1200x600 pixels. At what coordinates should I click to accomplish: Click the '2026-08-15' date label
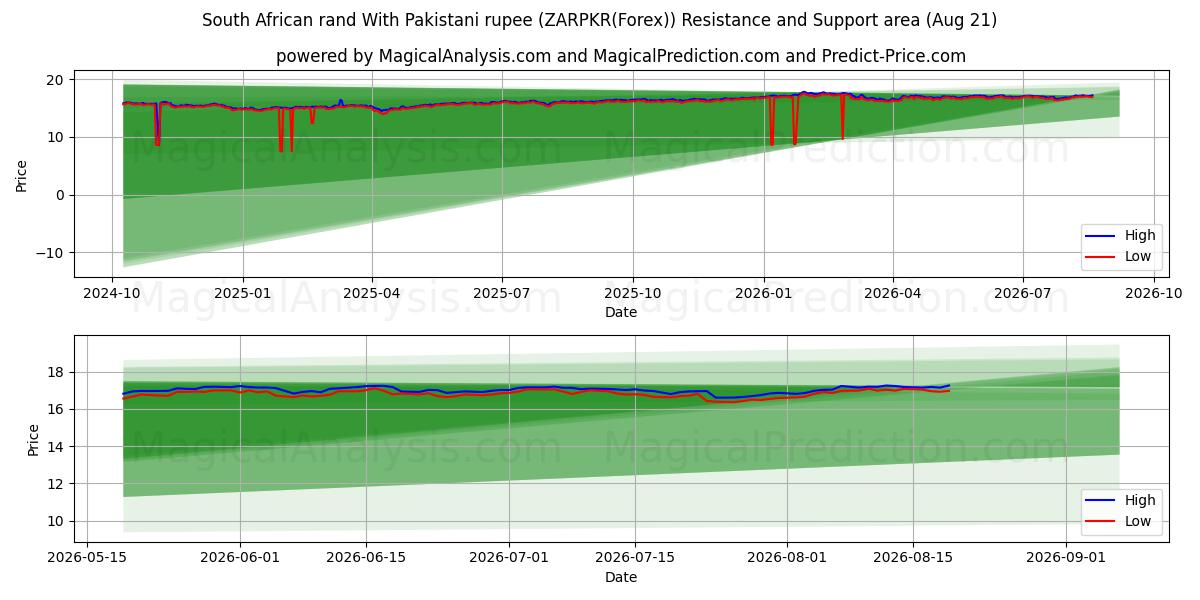pos(912,559)
